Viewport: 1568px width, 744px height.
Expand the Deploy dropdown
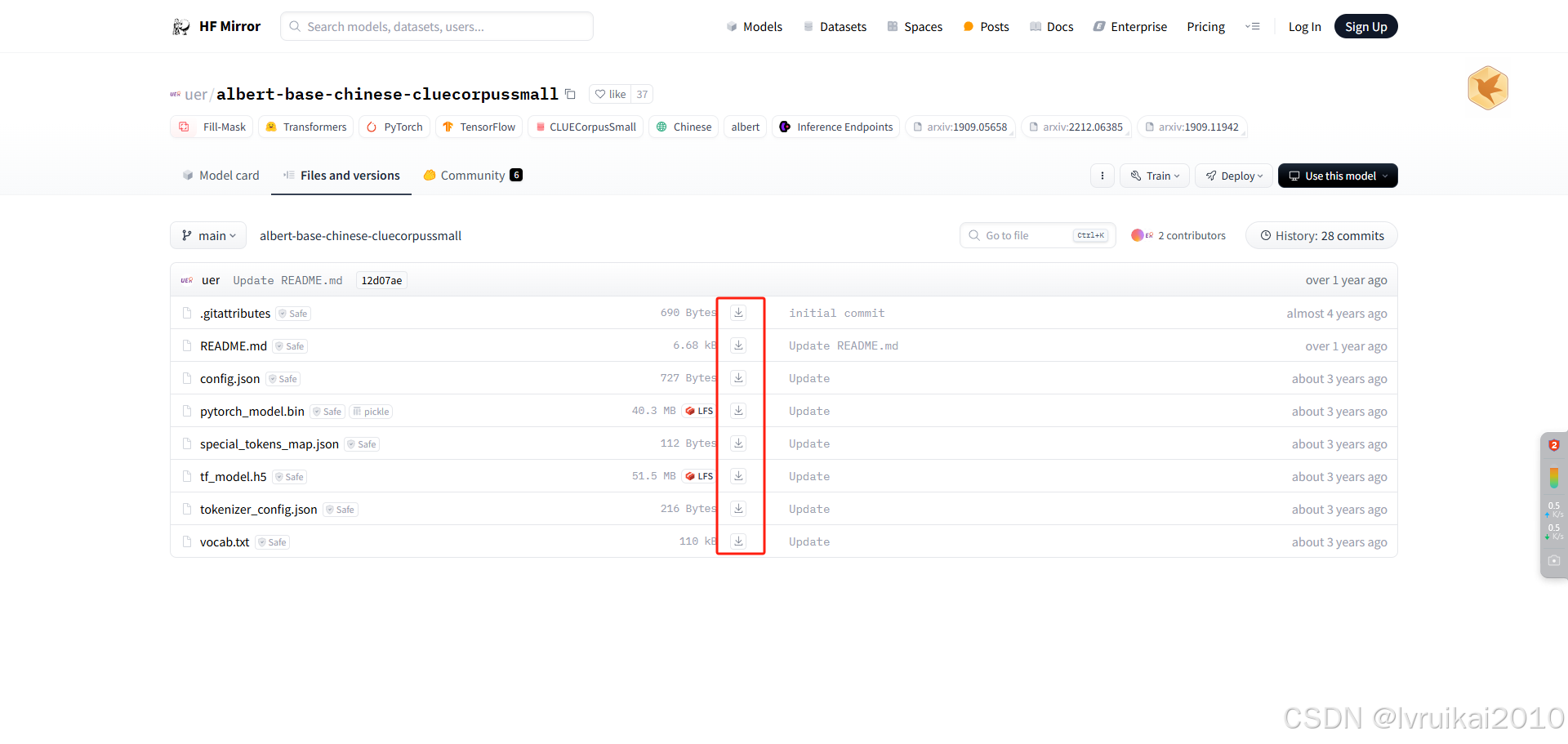1234,176
